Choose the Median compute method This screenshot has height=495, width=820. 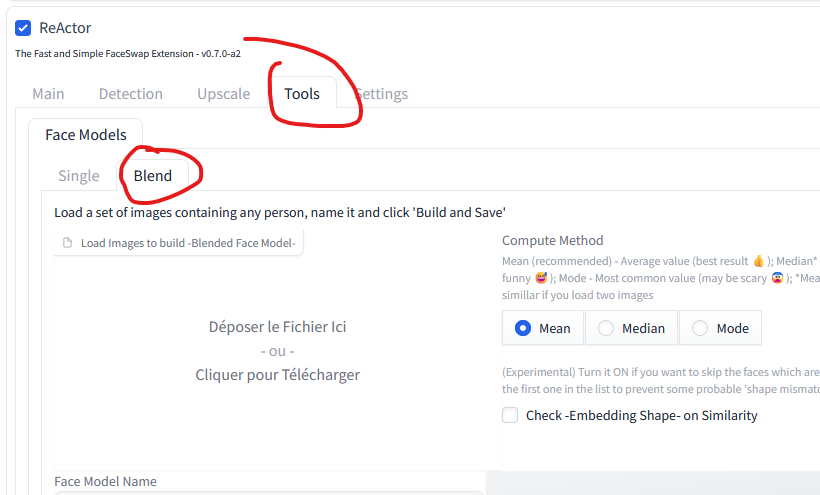pos(631,328)
